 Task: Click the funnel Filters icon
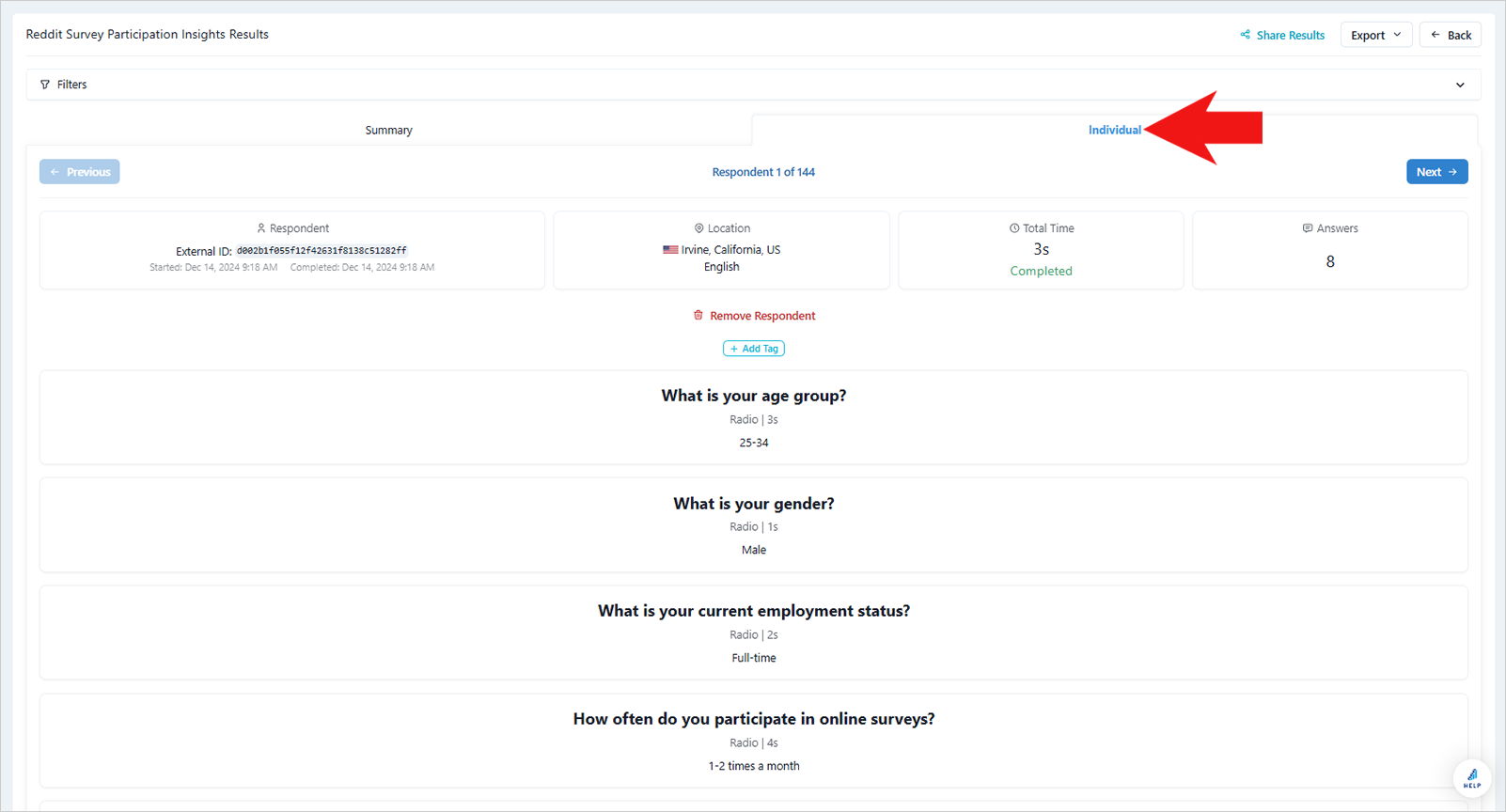click(45, 85)
